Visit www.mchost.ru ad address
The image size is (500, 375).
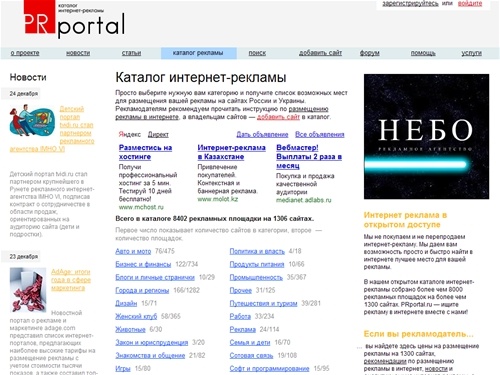141,207
